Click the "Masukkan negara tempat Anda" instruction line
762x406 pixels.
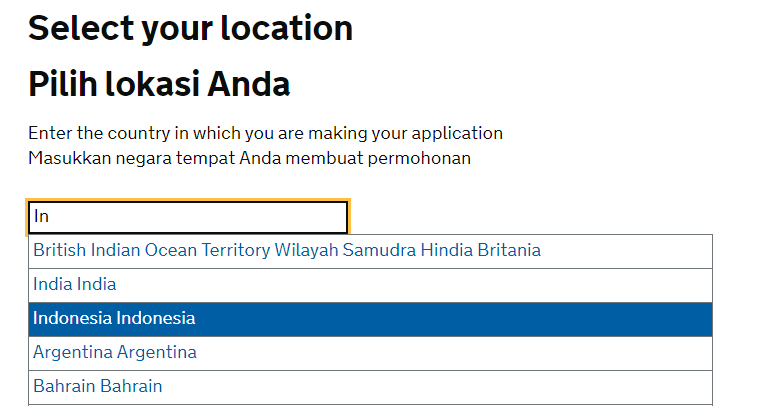249,158
